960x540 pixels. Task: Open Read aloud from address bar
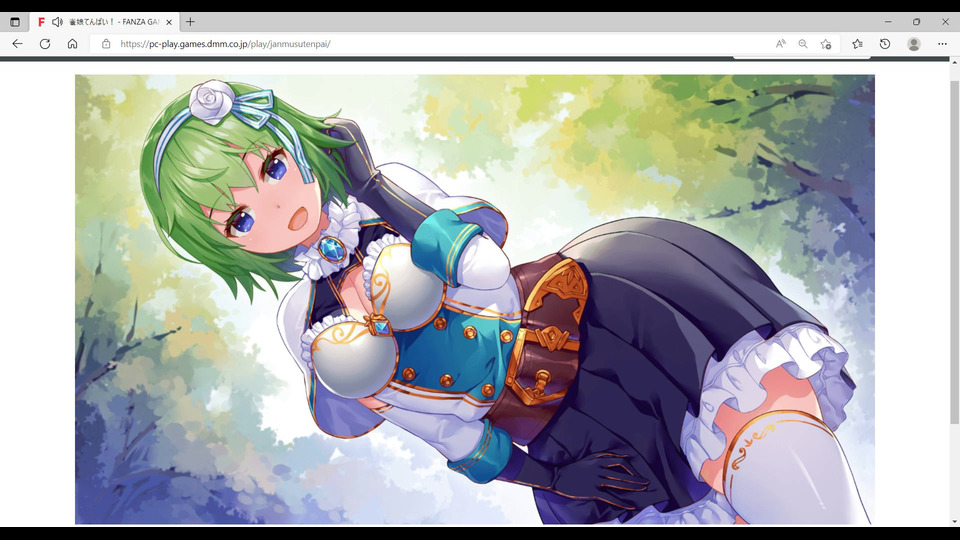(781, 44)
